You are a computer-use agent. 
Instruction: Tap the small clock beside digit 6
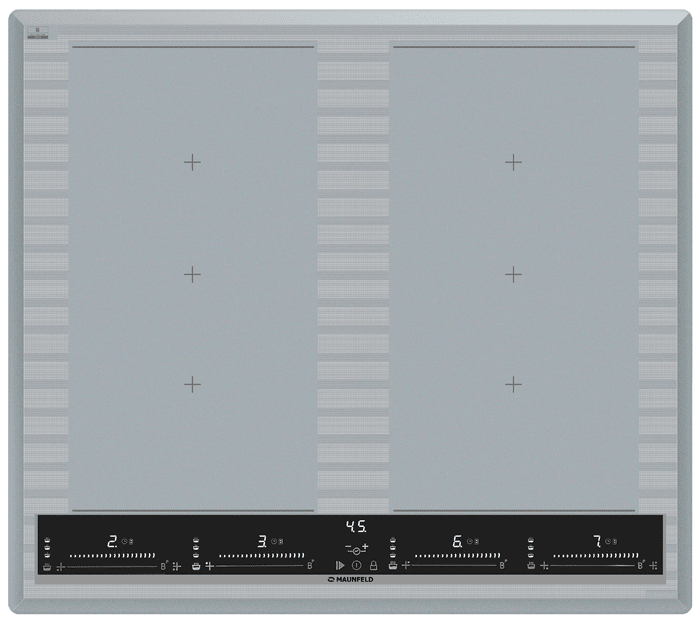coord(470,541)
